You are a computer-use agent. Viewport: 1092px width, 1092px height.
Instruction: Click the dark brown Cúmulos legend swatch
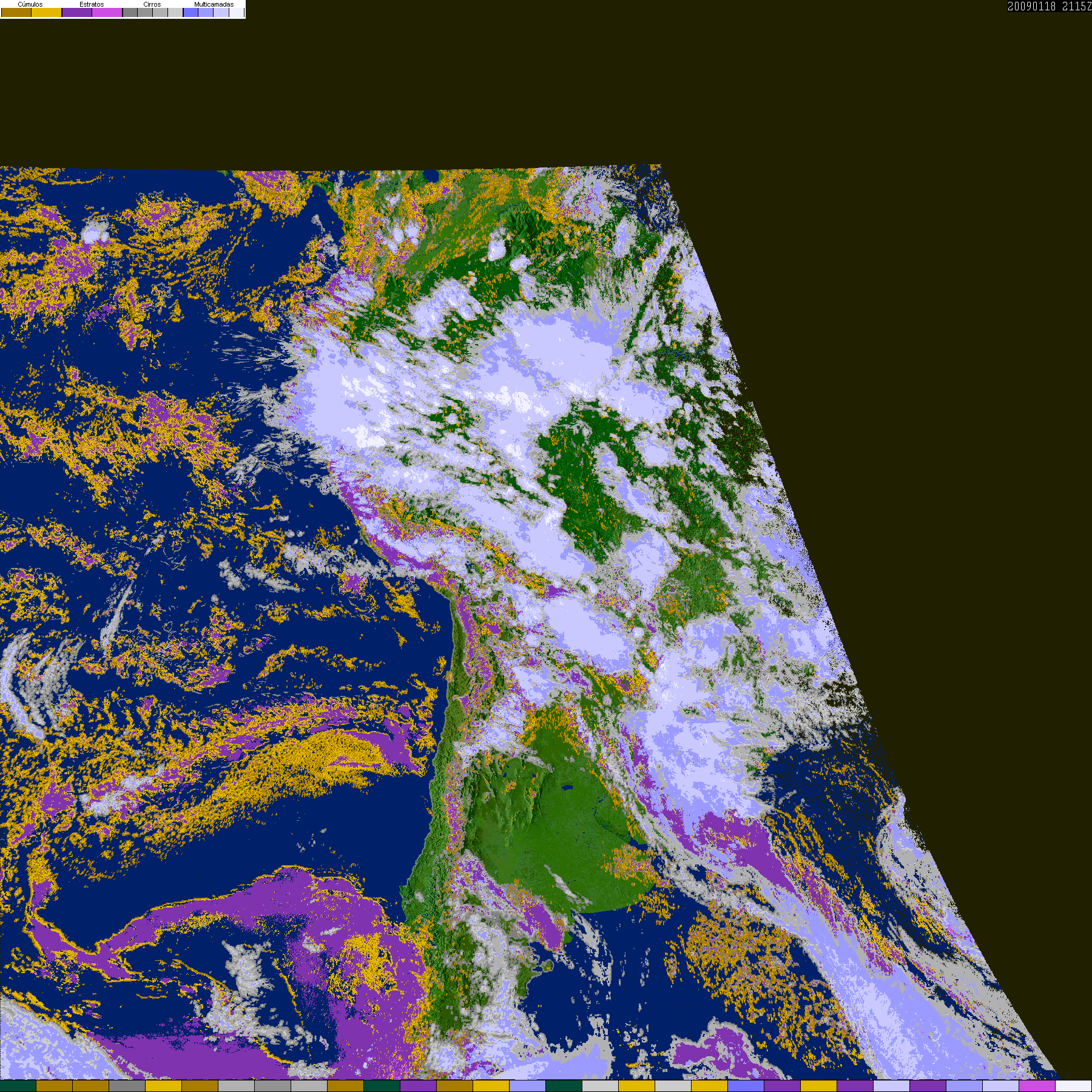pos(16,13)
